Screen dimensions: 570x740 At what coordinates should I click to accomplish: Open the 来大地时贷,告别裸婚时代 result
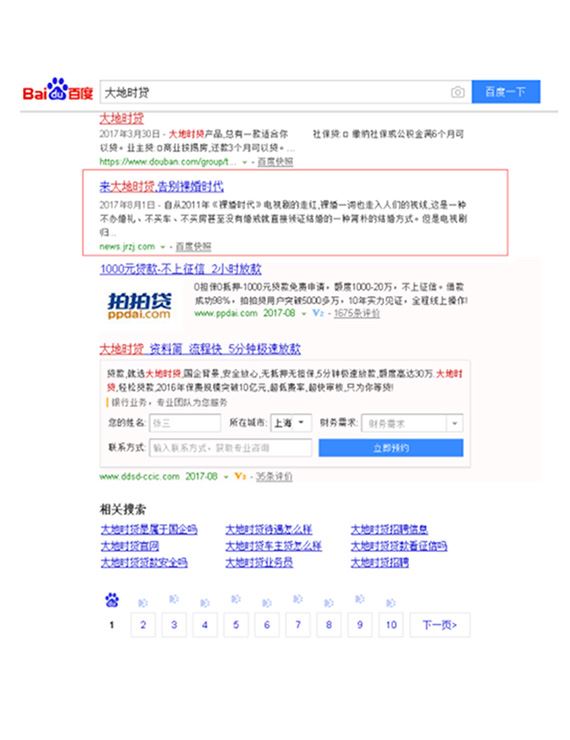coord(161,186)
